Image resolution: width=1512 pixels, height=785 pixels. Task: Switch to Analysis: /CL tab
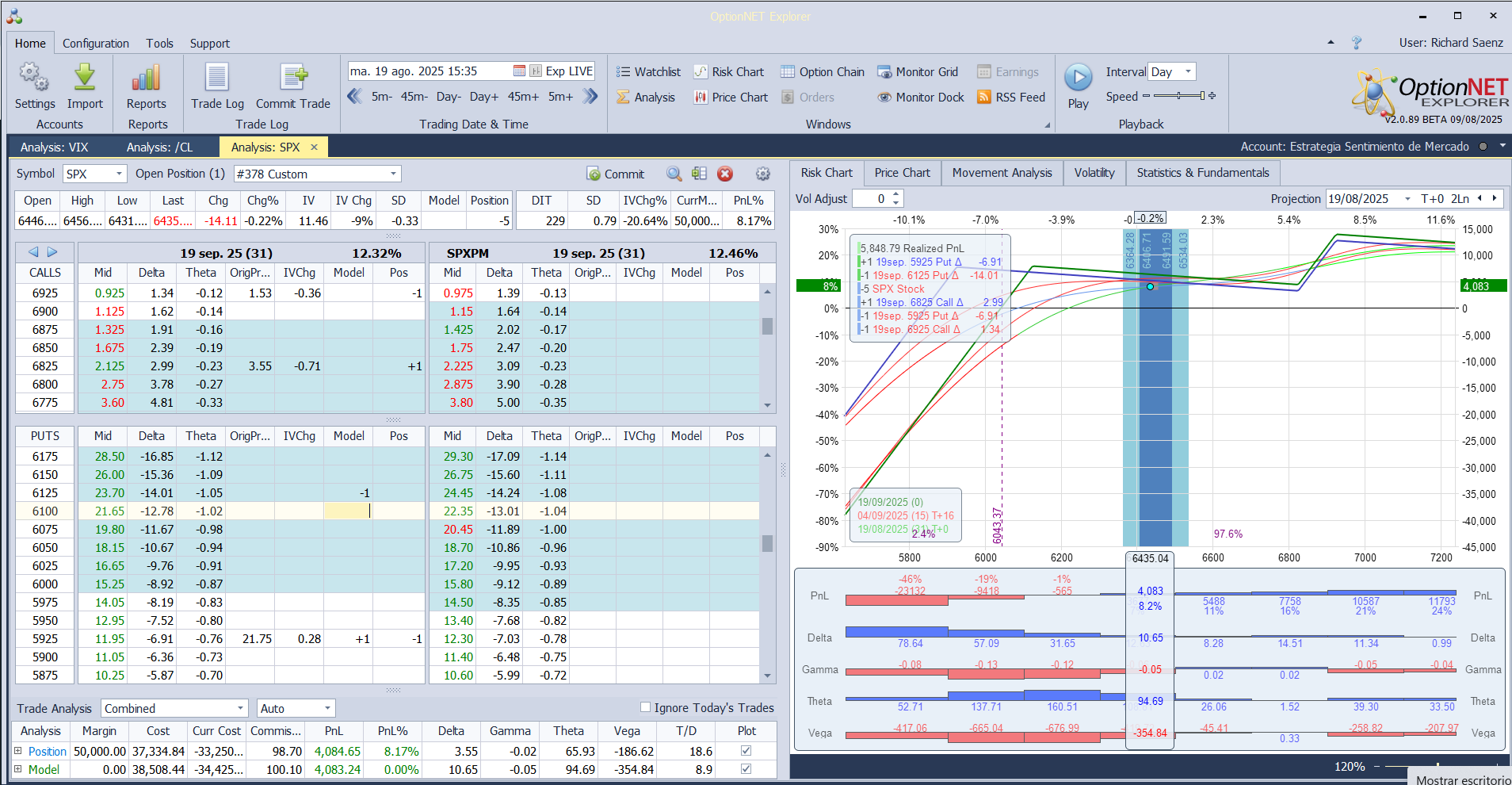159,147
